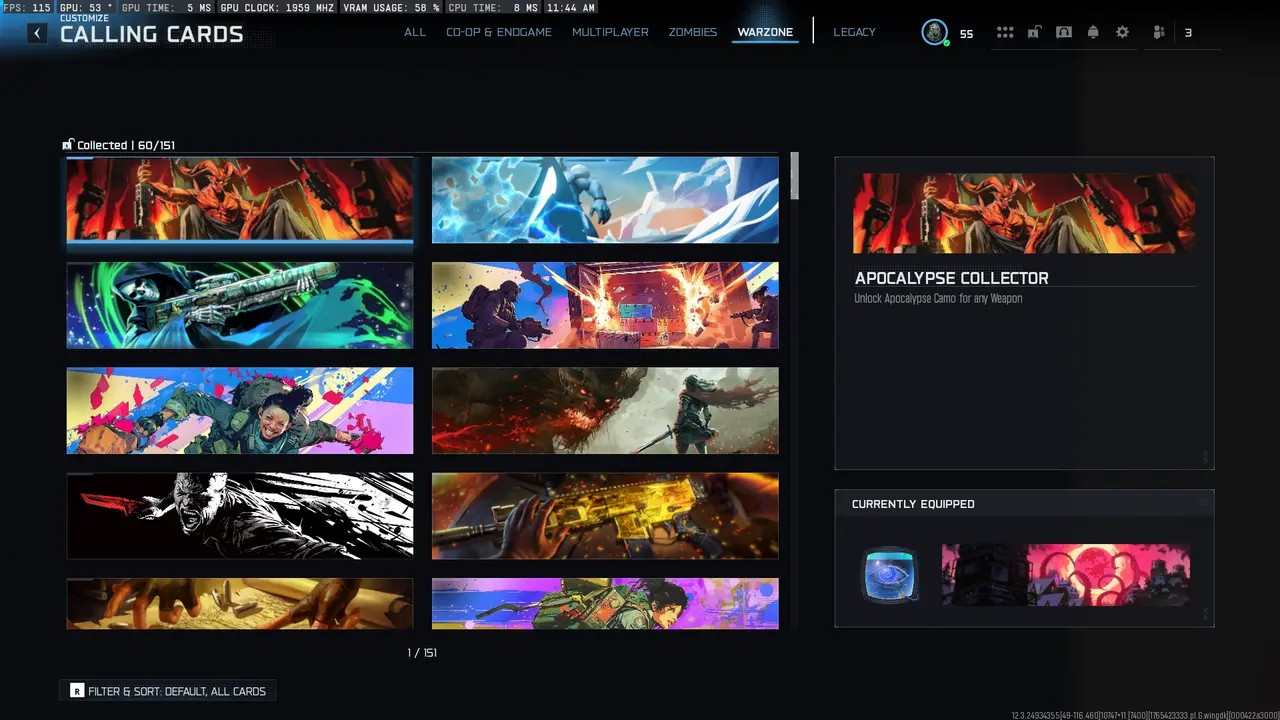Select the purple background soldier calling card
1280x720 pixels.
pos(605,603)
